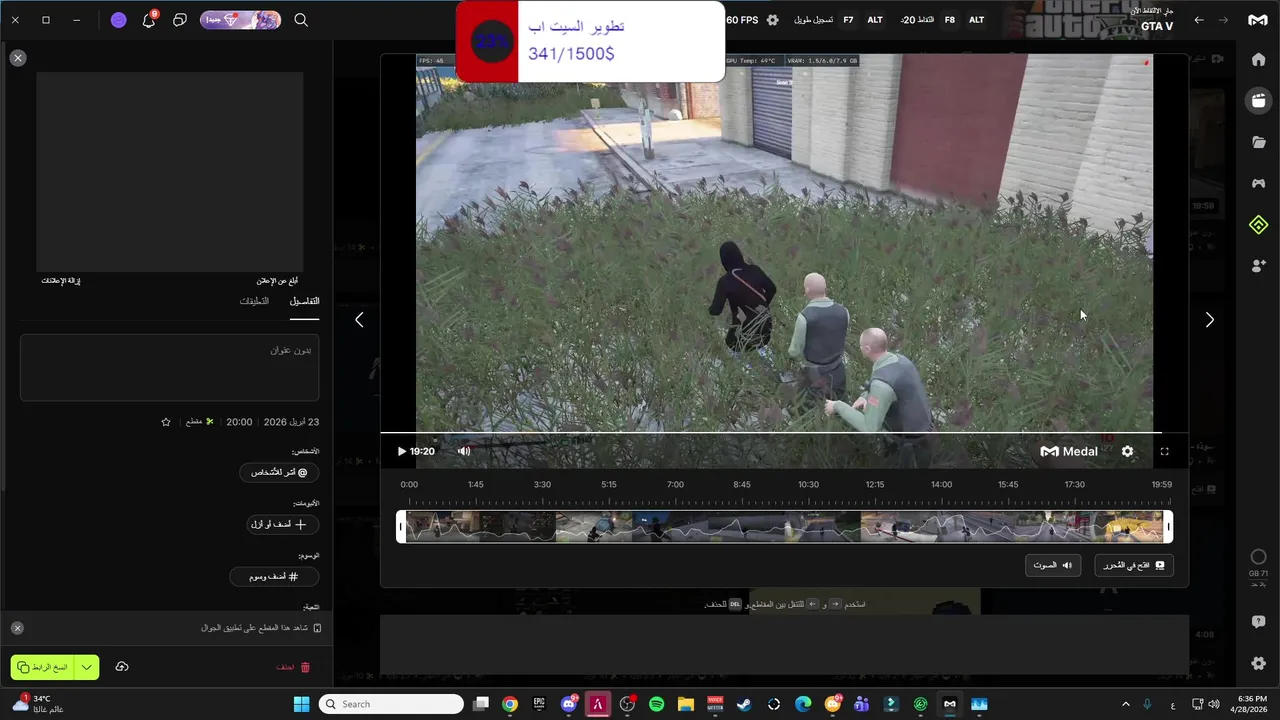1280x720 pixels.
Task: Open the clips library sidebar icon
Action: (1258, 100)
